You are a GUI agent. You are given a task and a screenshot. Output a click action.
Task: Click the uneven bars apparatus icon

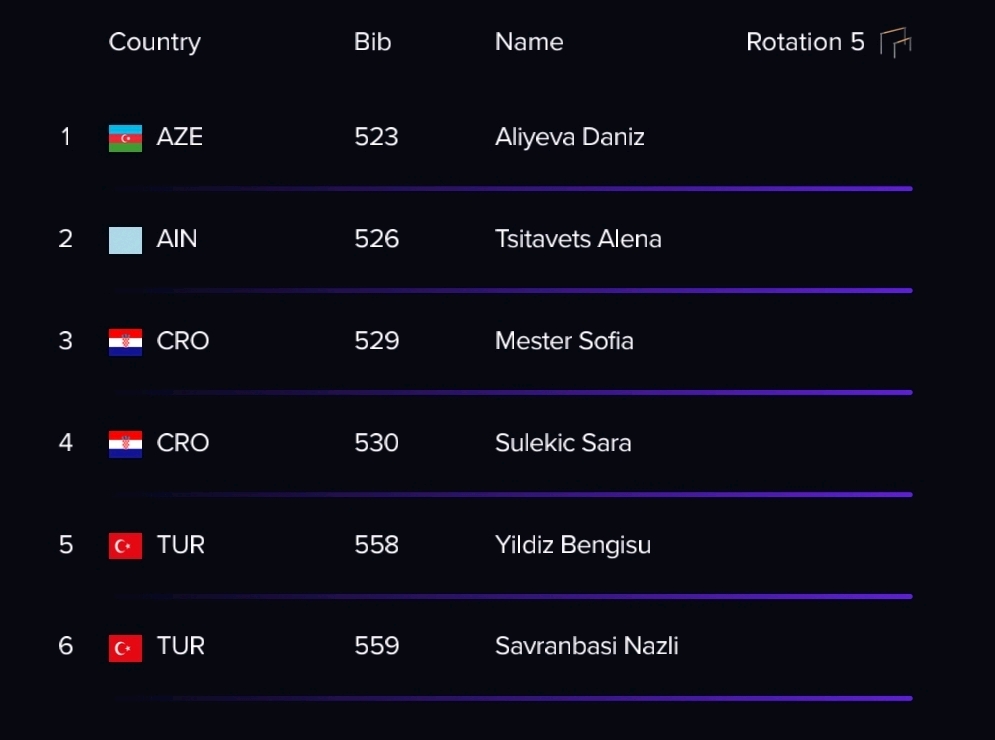click(895, 43)
